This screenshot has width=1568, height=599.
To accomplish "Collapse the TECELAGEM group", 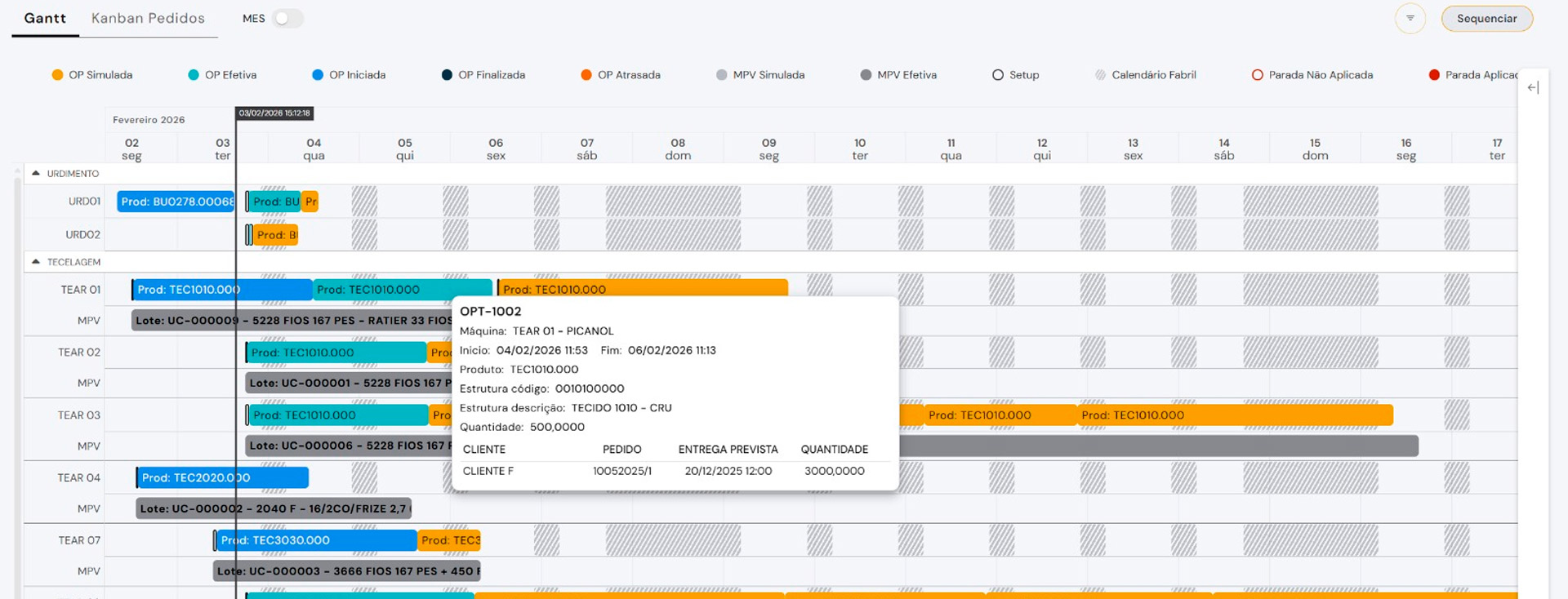I will point(36,262).
